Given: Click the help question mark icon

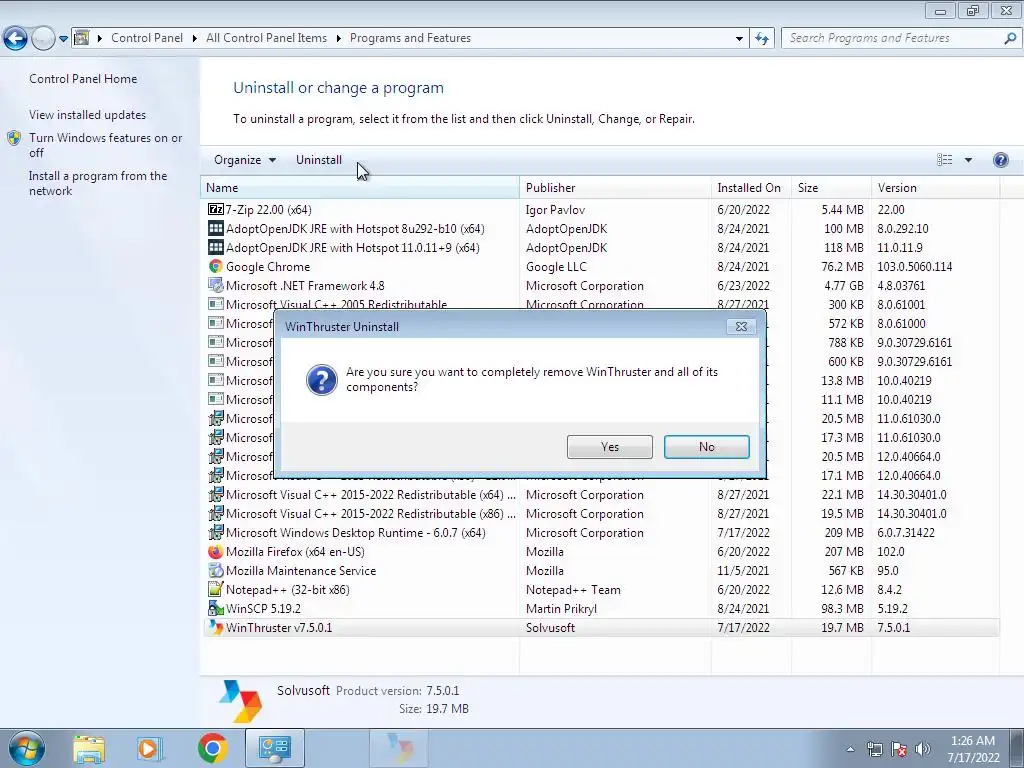Looking at the screenshot, I should 1000,160.
